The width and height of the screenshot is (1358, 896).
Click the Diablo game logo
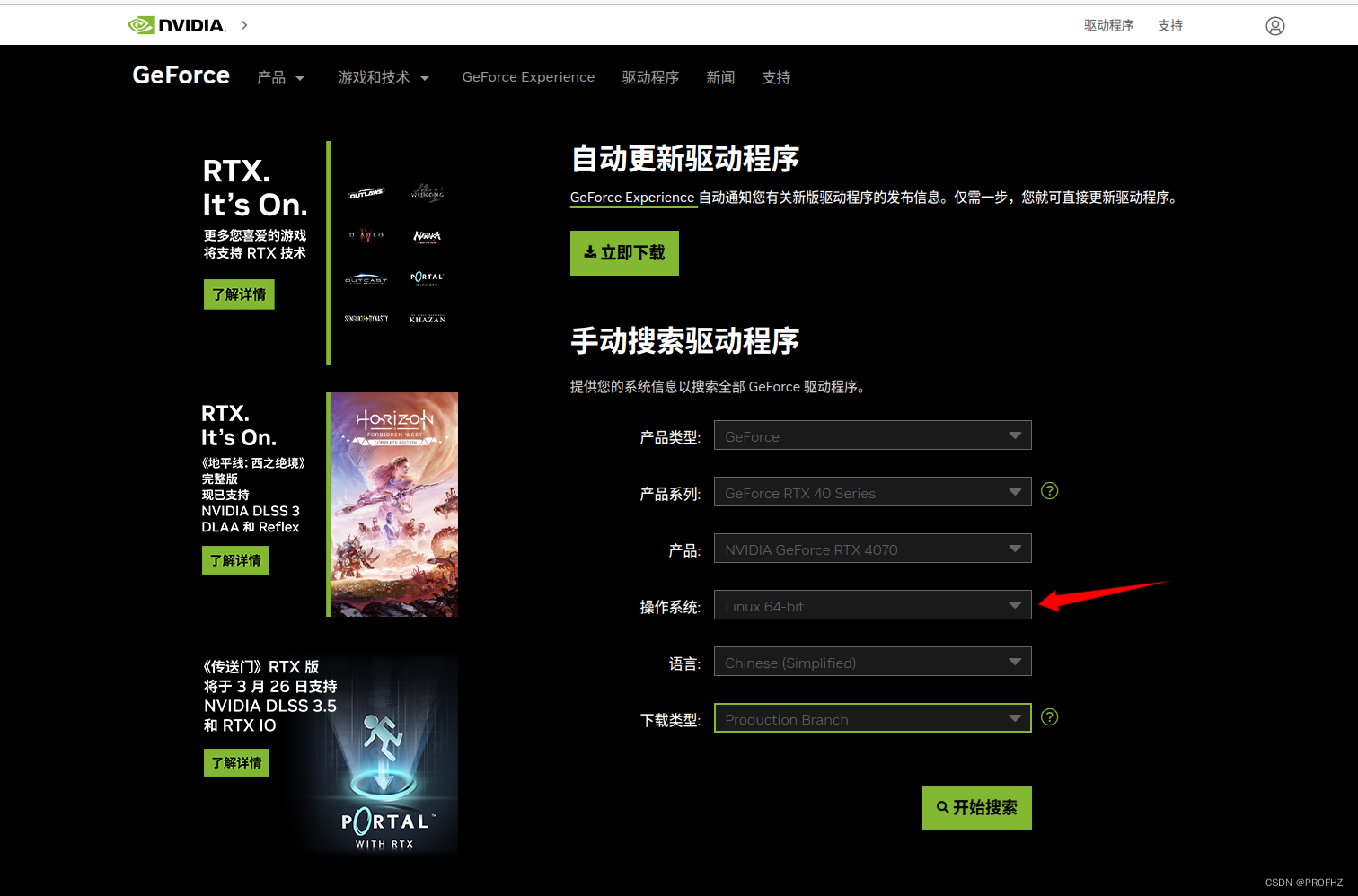click(366, 235)
